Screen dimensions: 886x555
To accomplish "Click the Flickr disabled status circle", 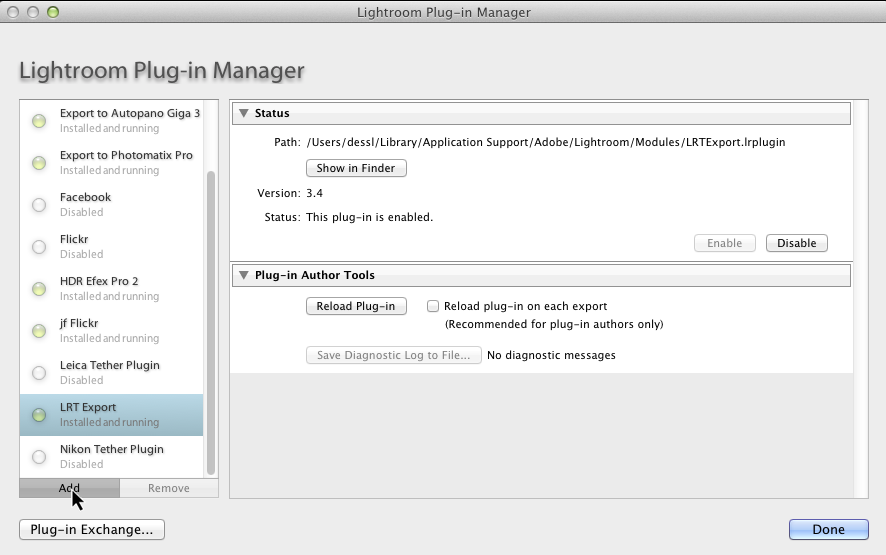I will click(x=39, y=247).
